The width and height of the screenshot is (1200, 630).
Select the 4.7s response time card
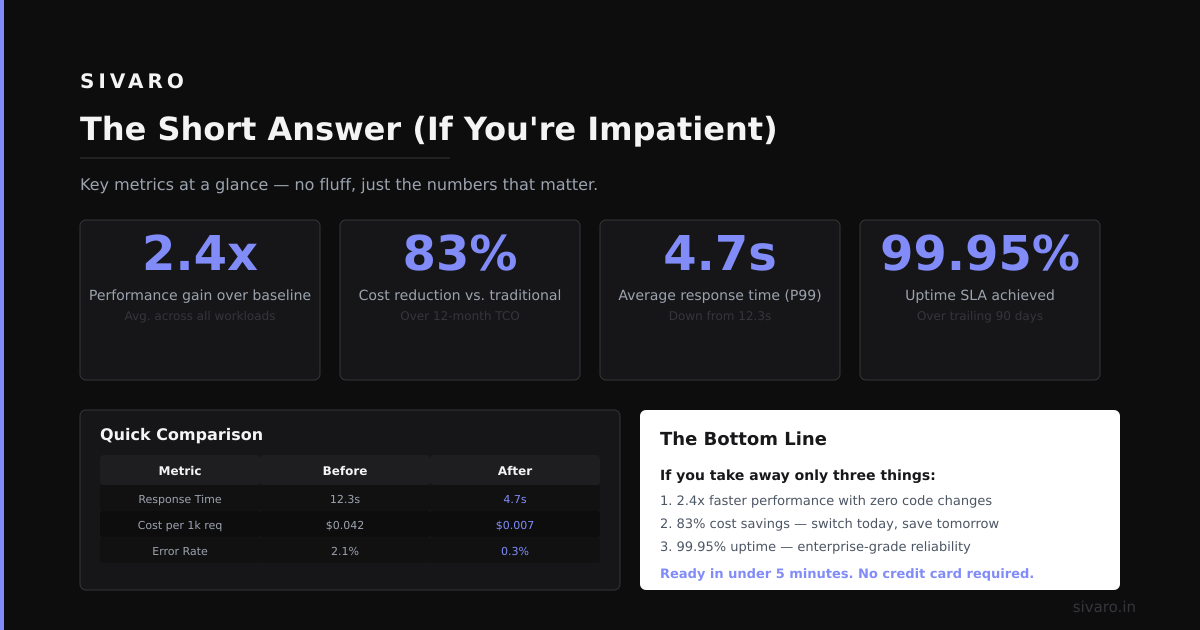point(720,300)
